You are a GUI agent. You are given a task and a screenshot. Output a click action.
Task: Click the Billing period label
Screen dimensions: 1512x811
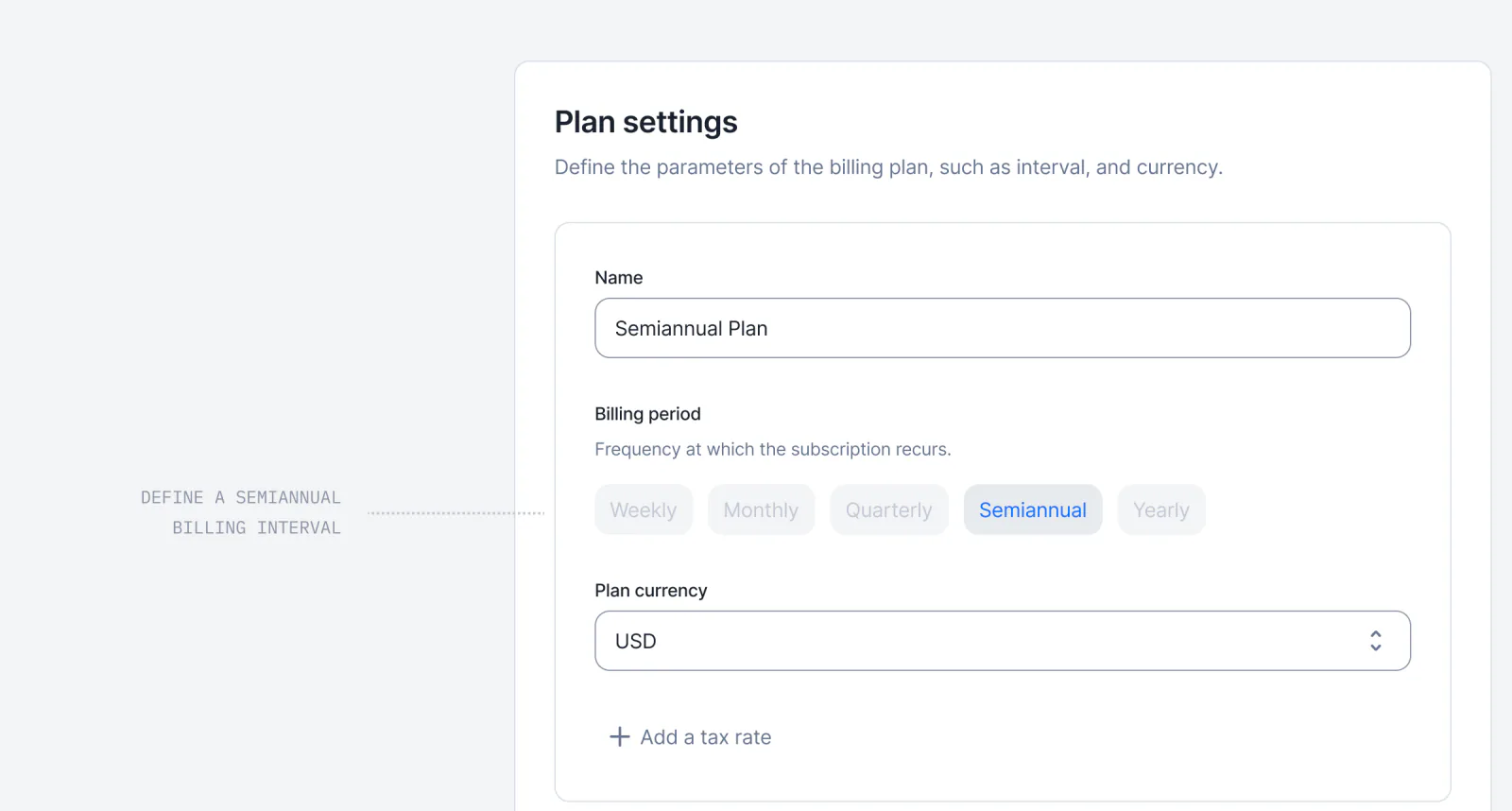click(648, 414)
